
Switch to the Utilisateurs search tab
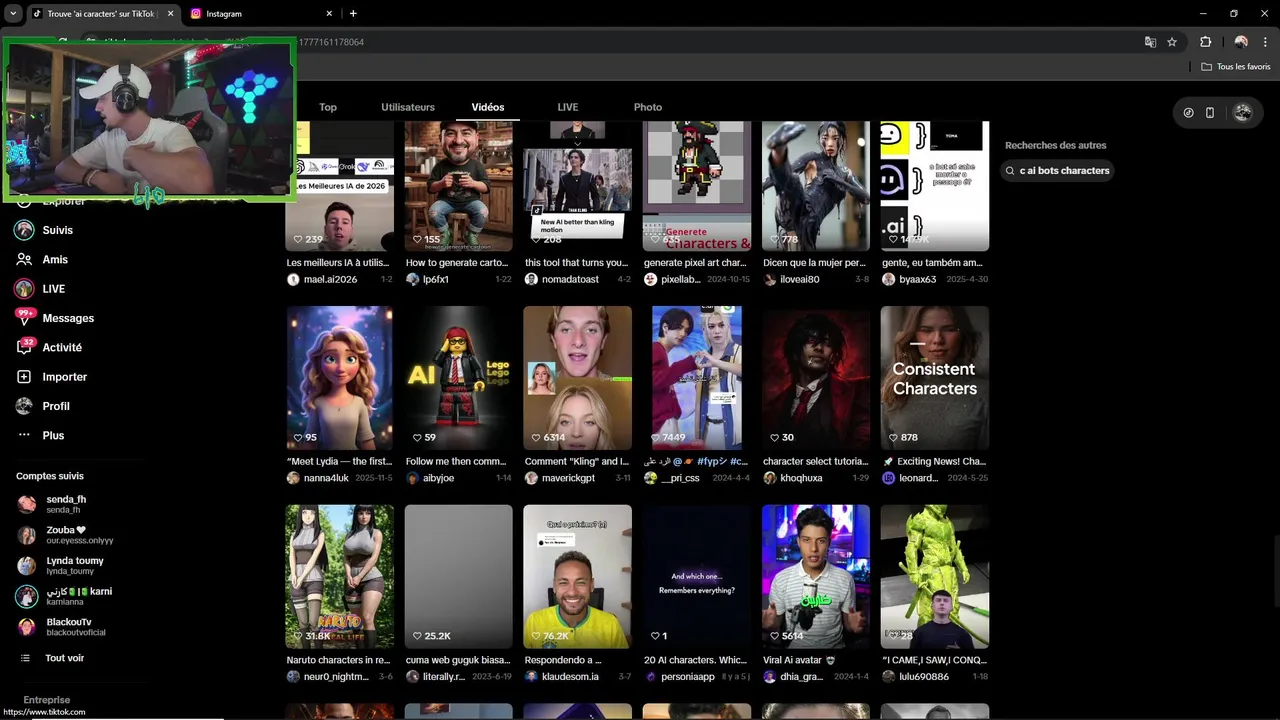[408, 107]
